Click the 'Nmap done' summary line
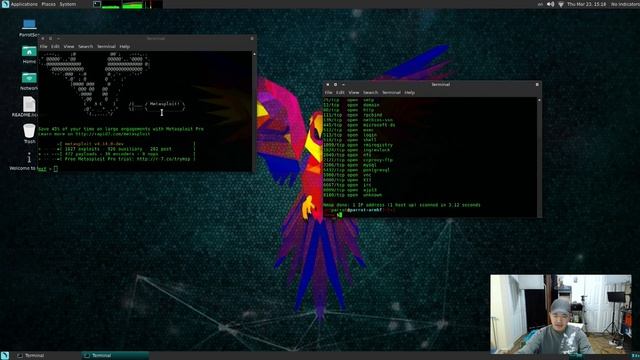Image resolution: width=640 pixels, height=360 pixels. (402, 205)
